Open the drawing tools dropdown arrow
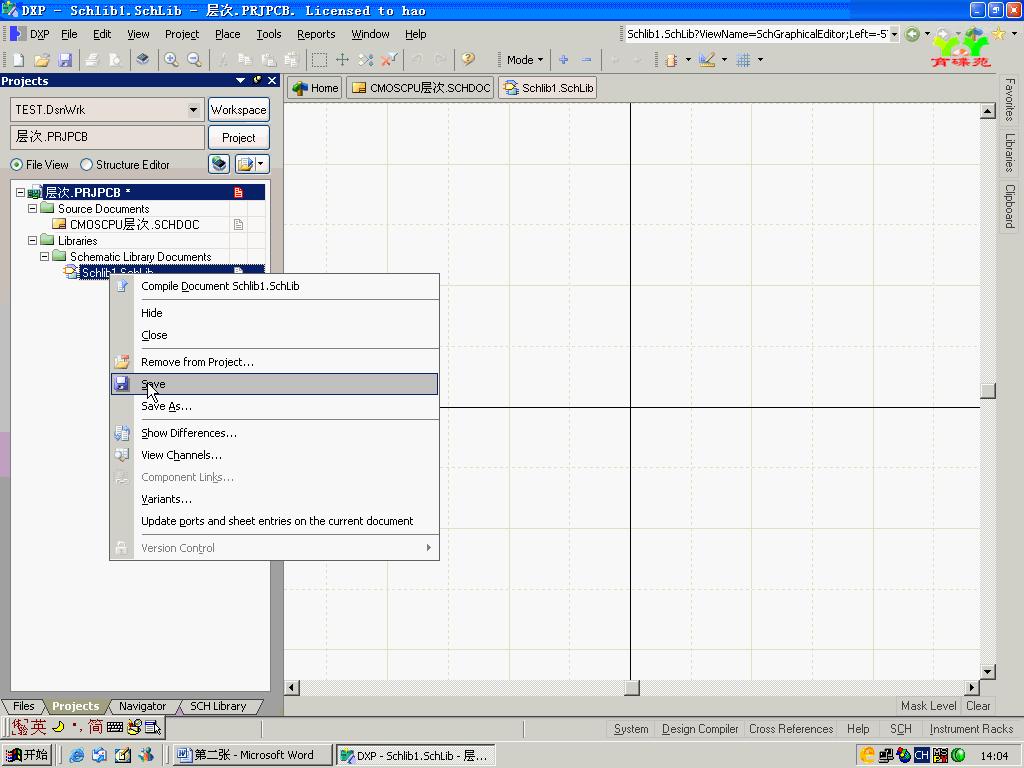The image size is (1024, 768). click(x=724, y=60)
